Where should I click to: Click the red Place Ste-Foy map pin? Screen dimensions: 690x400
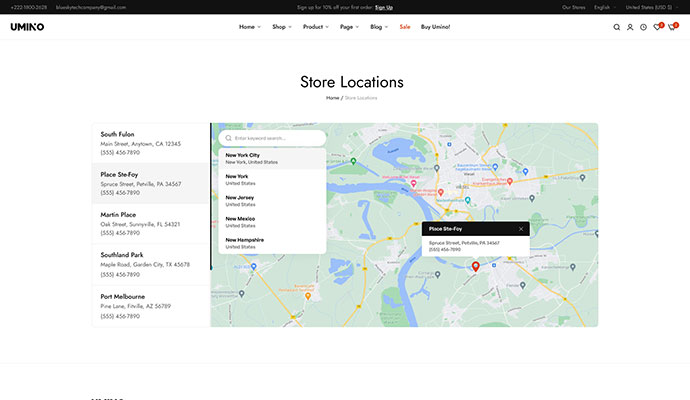(476, 266)
